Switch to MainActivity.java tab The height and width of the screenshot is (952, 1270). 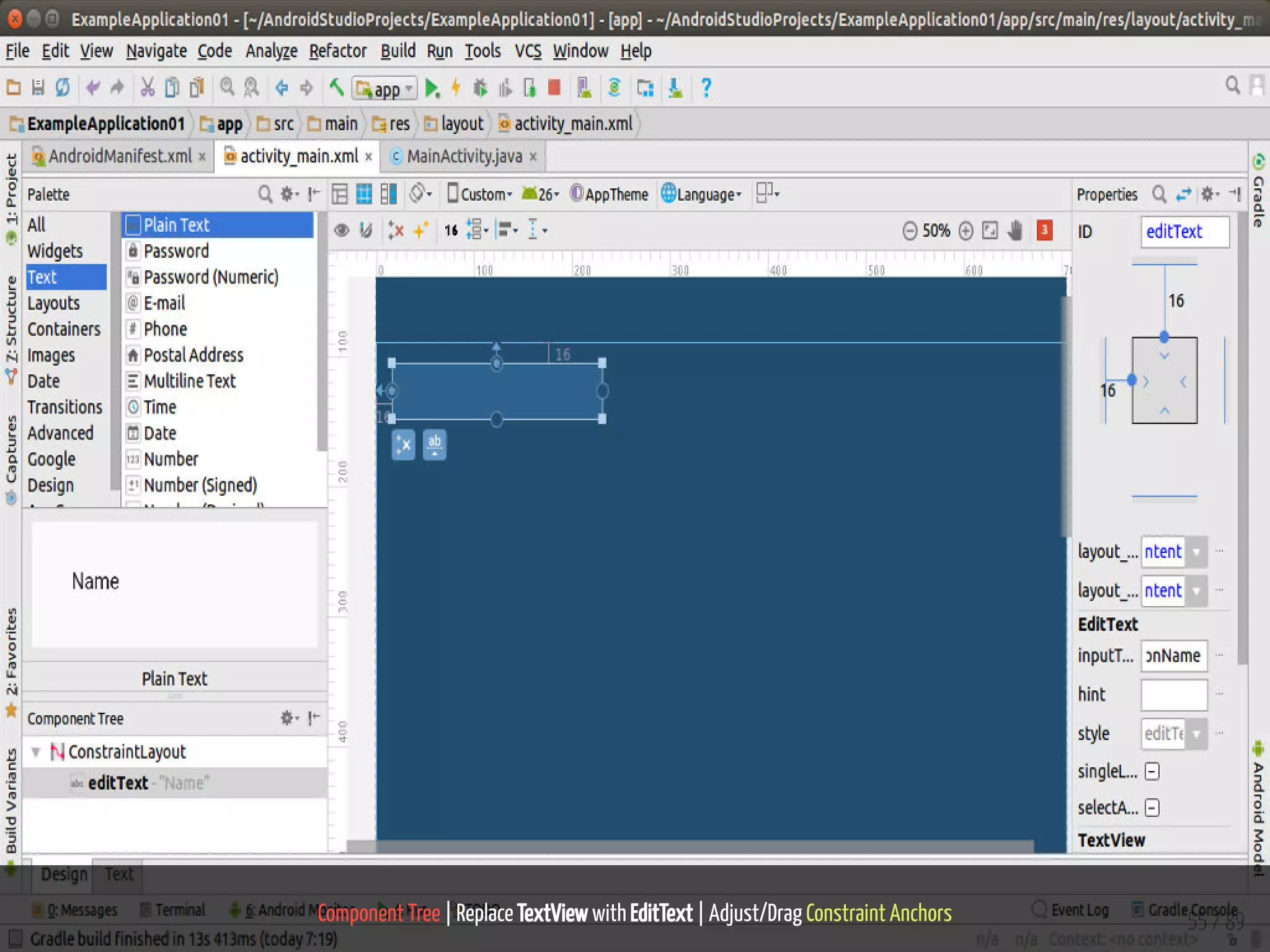tap(464, 156)
